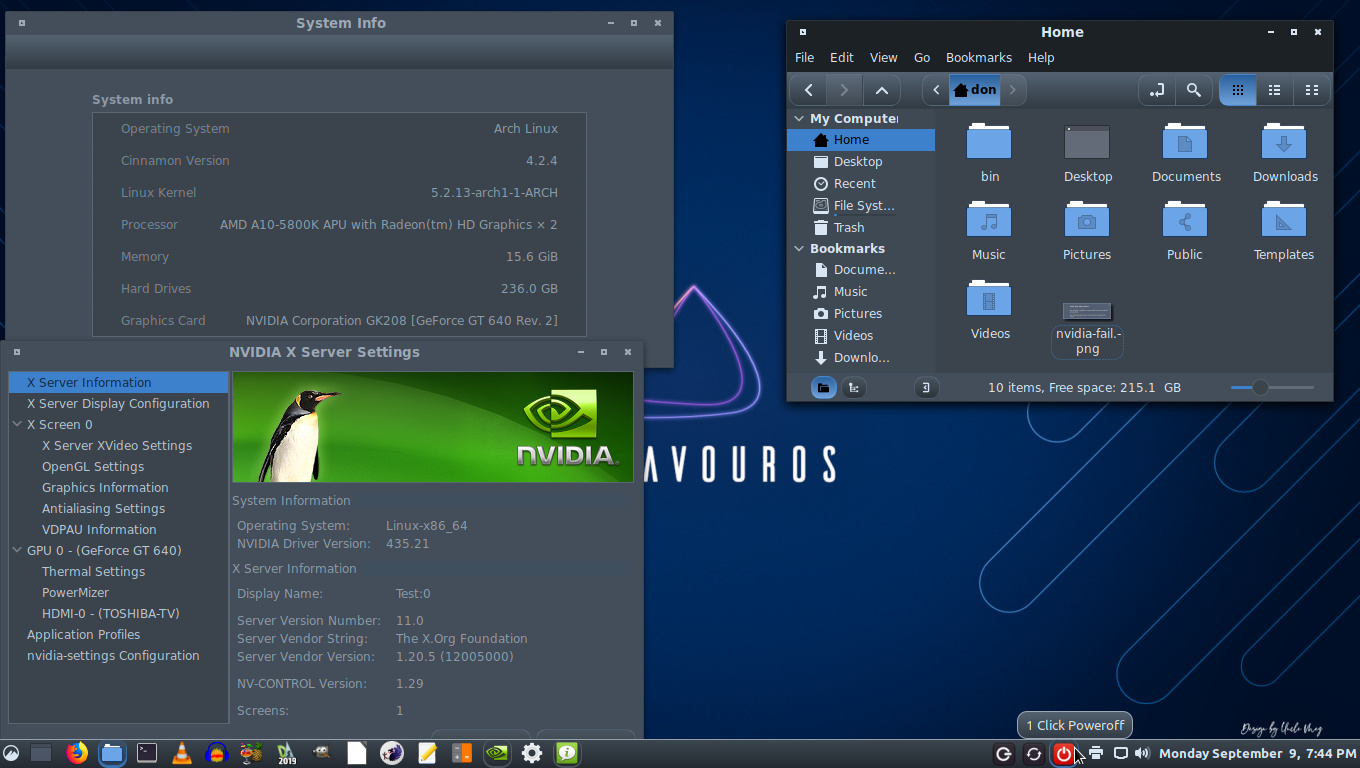Viewport: 1360px width, 768px height.
Task: Open Graphics Information page
Action: (x=105, y=488)
